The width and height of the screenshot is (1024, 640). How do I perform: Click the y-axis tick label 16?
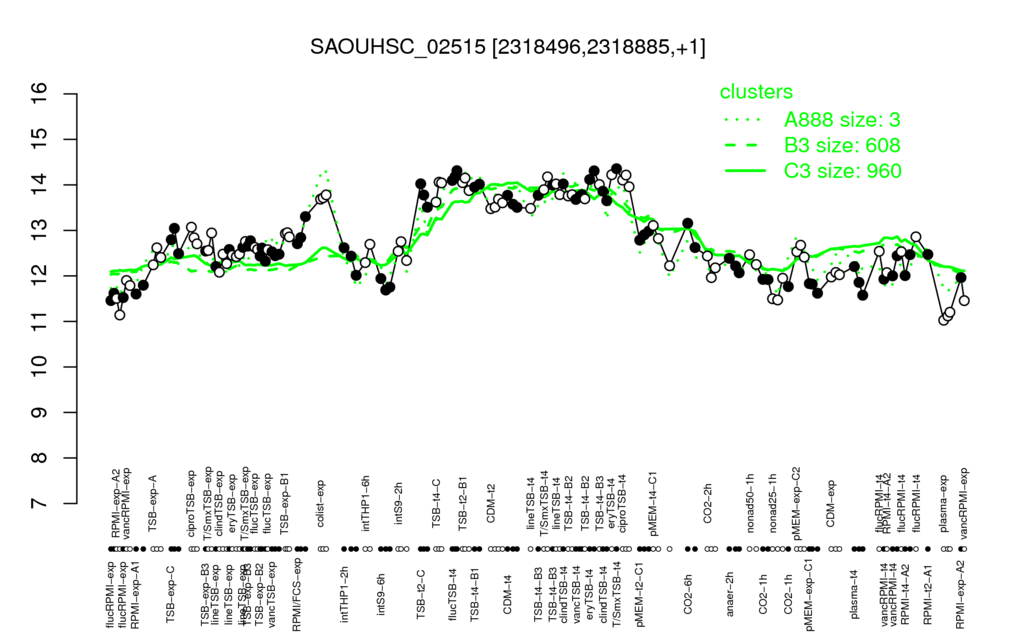pos(39,94)
